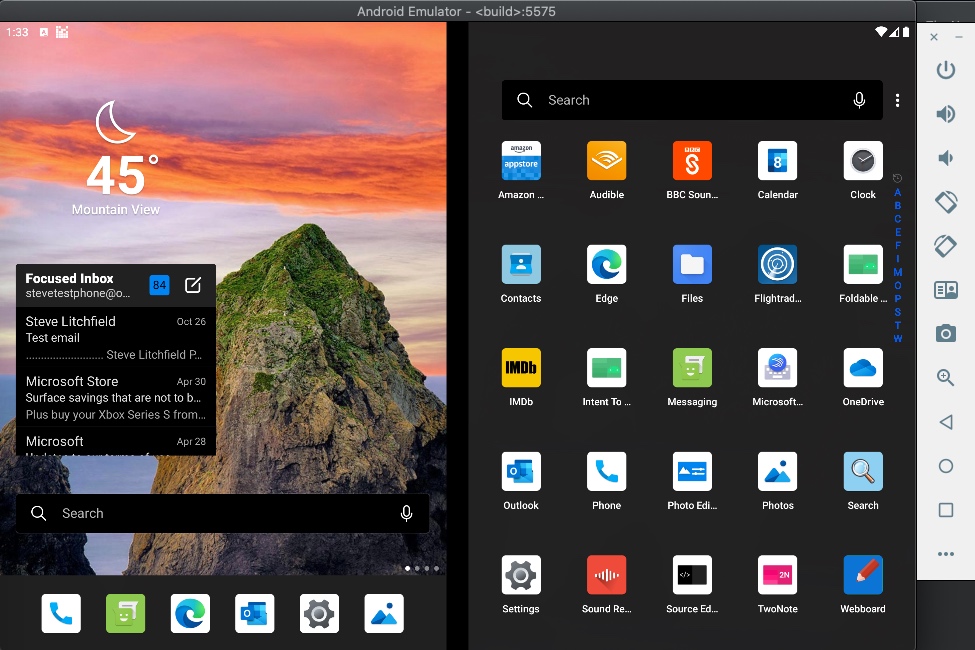This screenshot has width=975, height=650.
Task: Launch Edge from the app drawer grid
Action: pyautogui.click(x=606, y=264)
